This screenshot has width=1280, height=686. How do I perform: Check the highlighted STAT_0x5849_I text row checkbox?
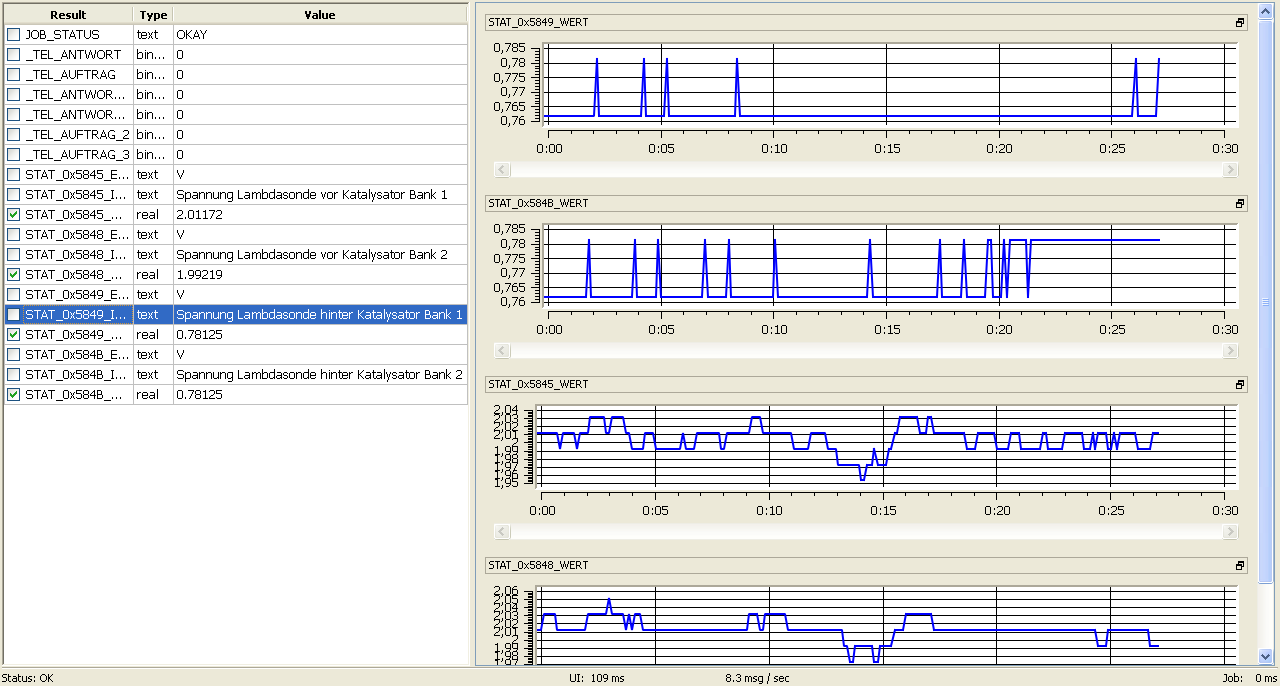pyautogui.click(x=13, y=314)
